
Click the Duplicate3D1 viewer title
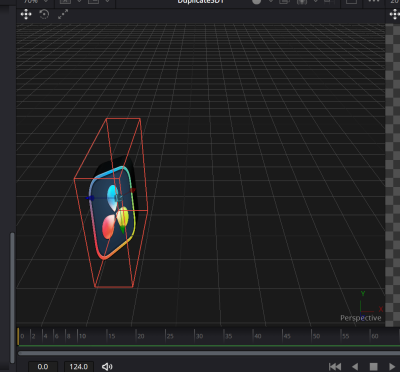[x=201, y=2]
